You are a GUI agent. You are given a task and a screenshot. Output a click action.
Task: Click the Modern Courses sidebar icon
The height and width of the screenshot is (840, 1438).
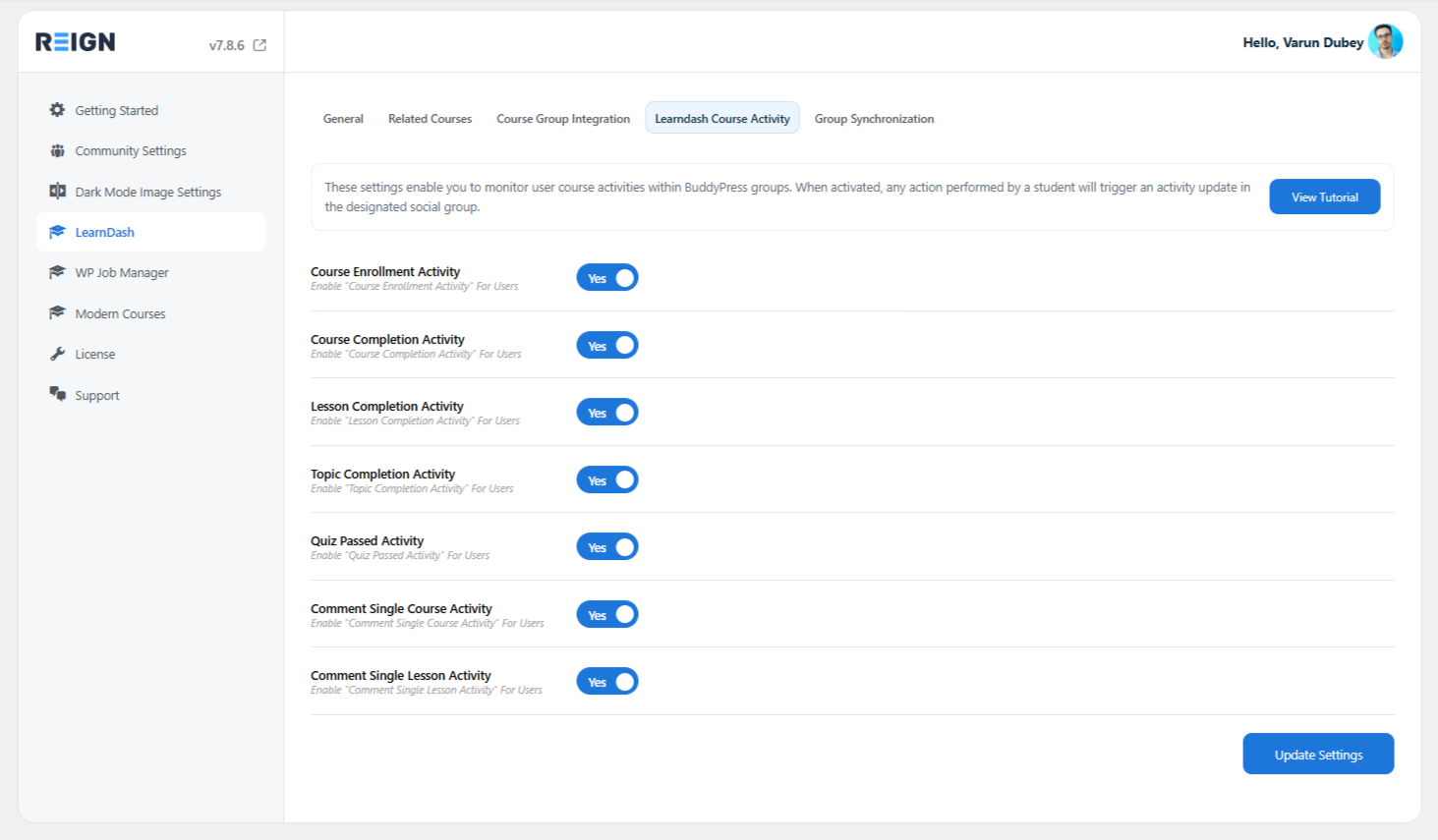[57, 313]
